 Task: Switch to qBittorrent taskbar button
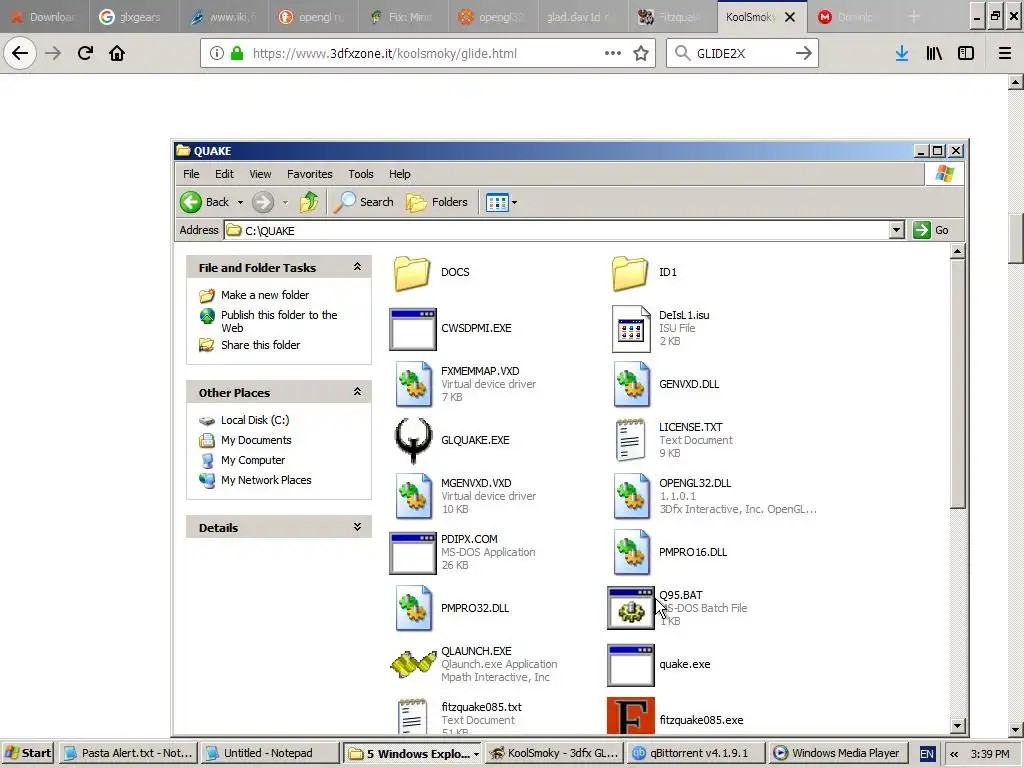tap(695, 754)
